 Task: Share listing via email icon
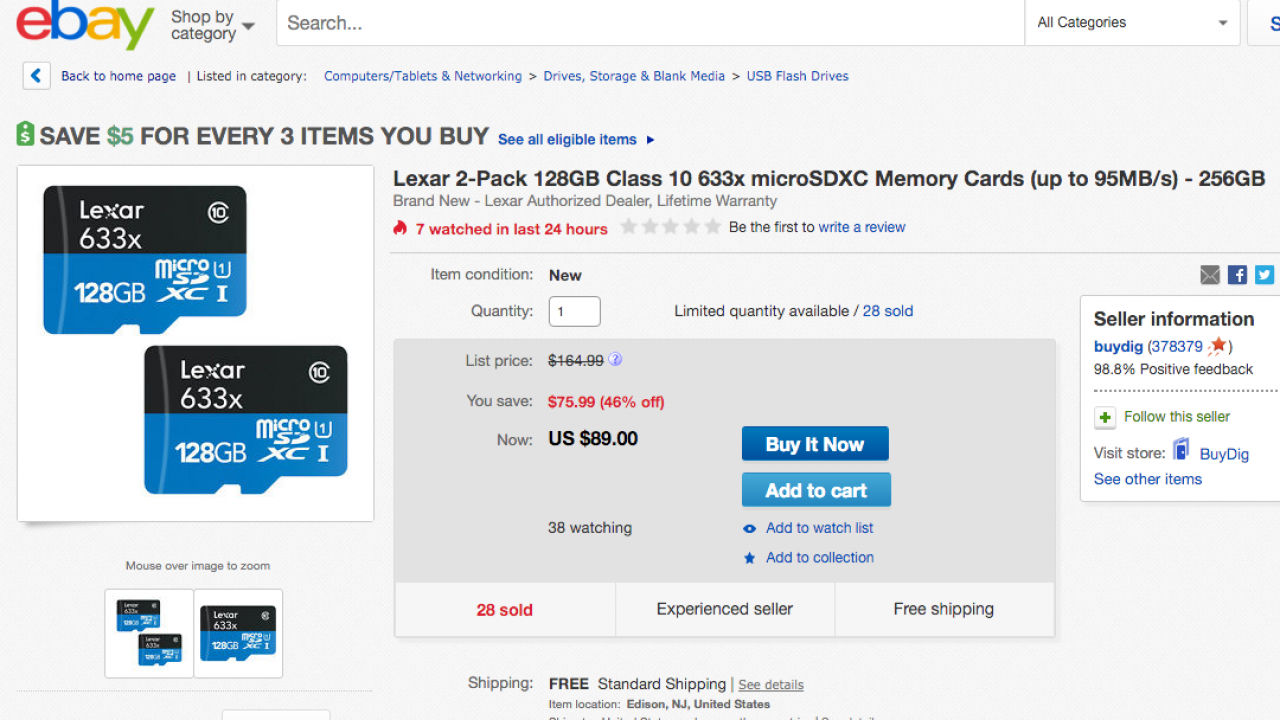coord(1210,275)
